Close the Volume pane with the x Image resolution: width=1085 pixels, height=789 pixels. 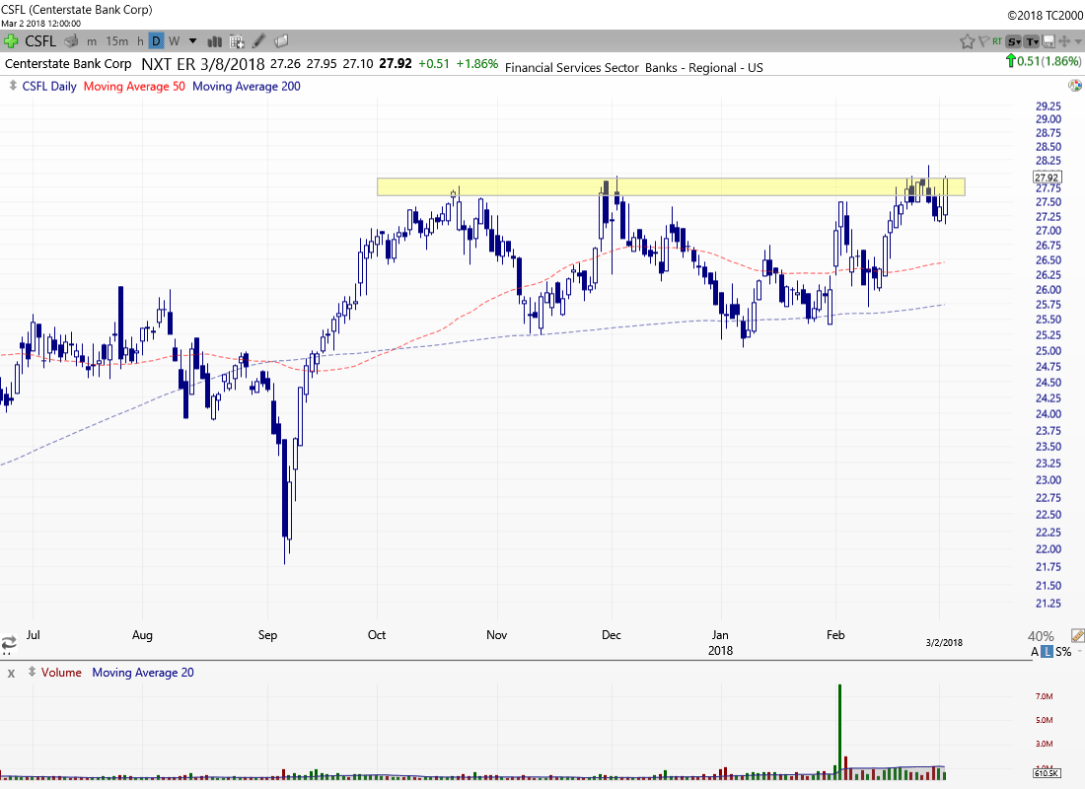click(x=12, y=673)
